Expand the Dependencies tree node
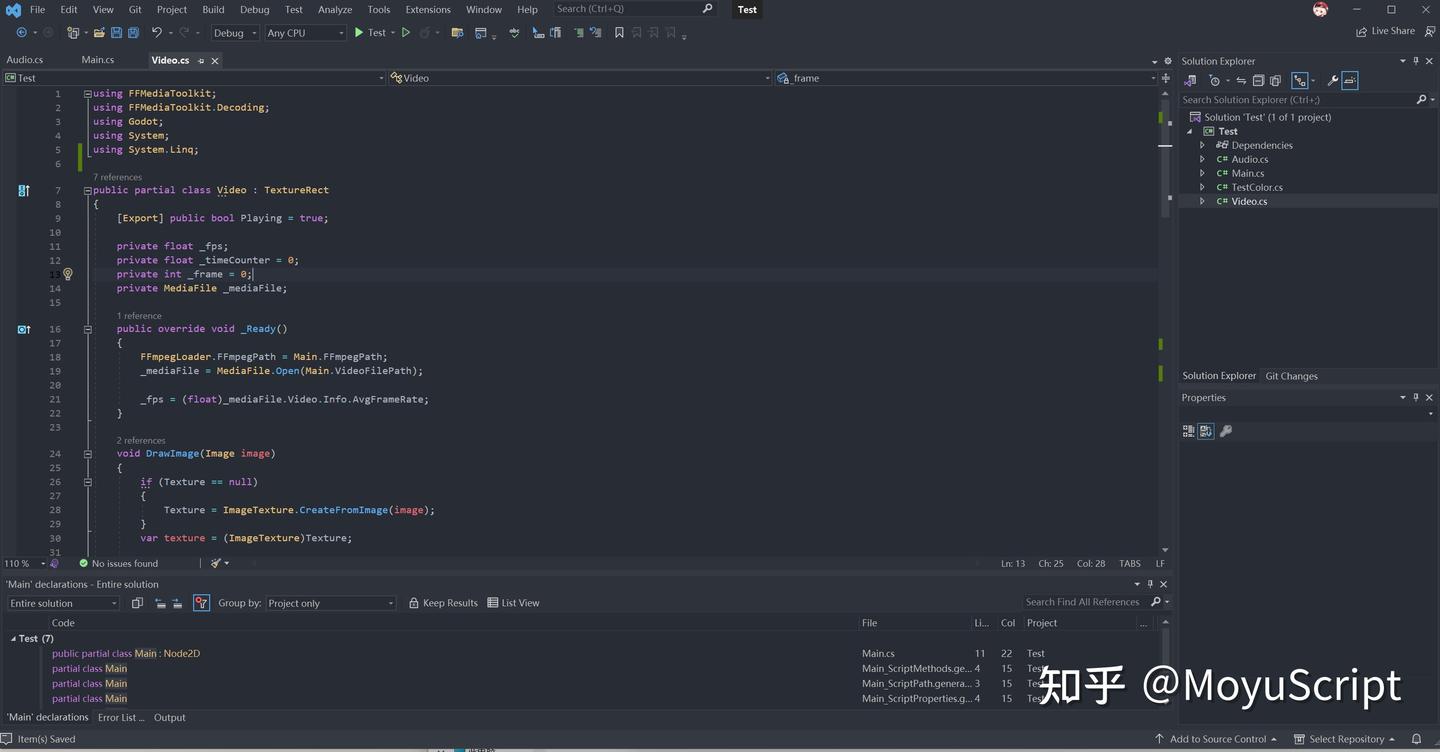Viewport: 1440px width, 752px height. 1203,145
